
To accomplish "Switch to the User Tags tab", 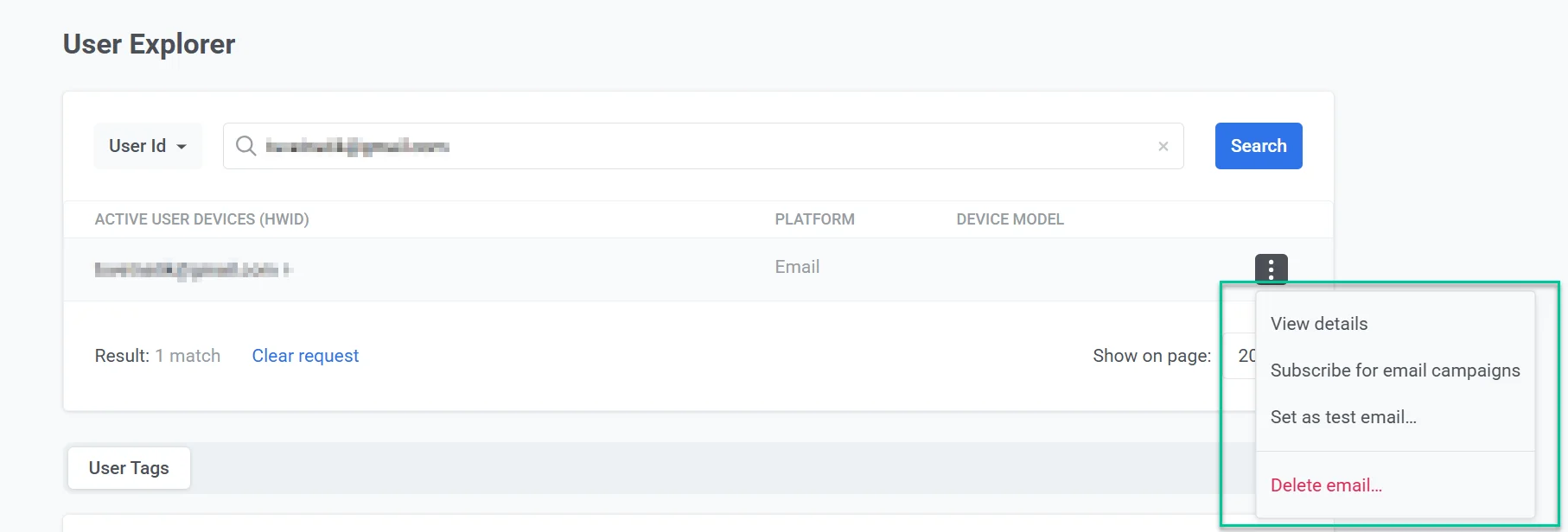I will (x=129, y=468).
